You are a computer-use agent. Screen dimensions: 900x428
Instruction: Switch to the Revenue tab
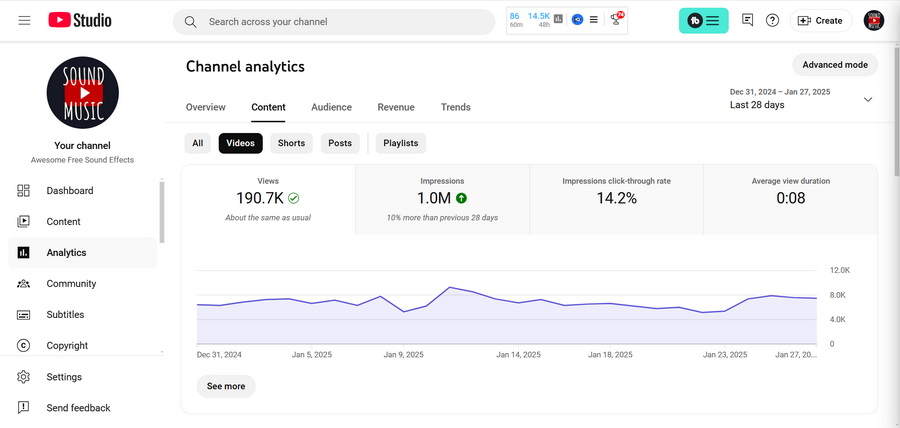click(396, 107)
